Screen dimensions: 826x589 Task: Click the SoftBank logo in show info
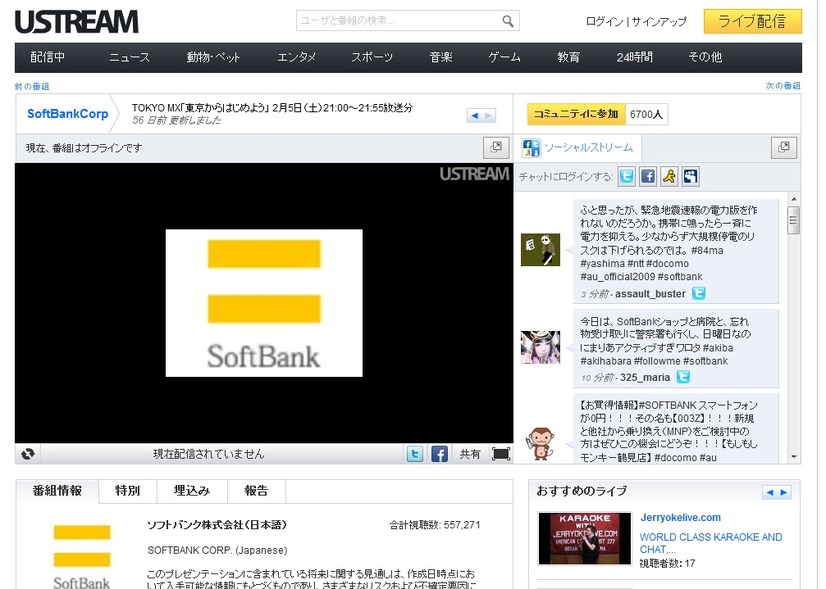click(x=82, y=555)
